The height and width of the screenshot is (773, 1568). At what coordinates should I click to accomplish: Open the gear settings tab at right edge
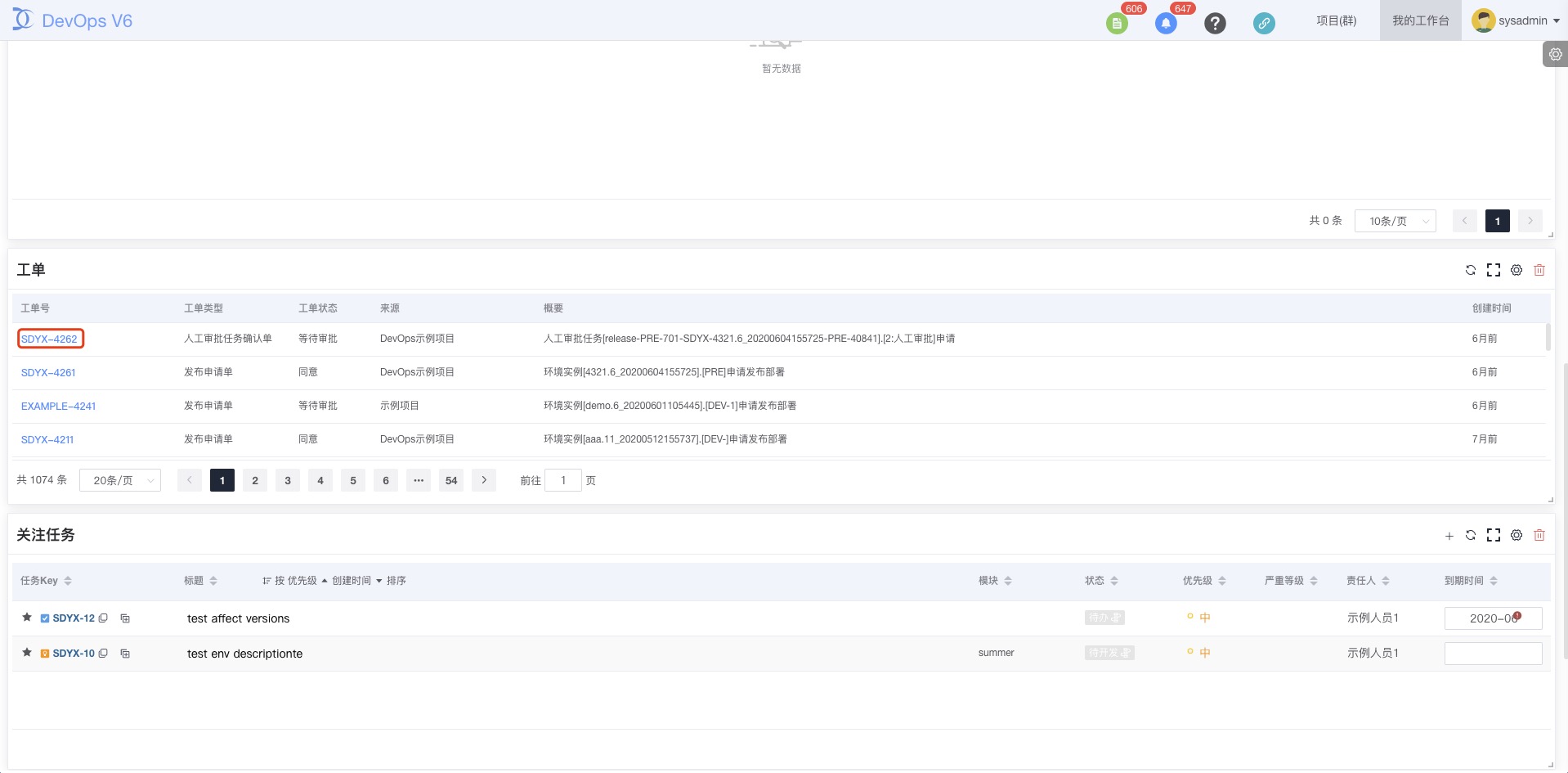click(x=1555, y=54)
